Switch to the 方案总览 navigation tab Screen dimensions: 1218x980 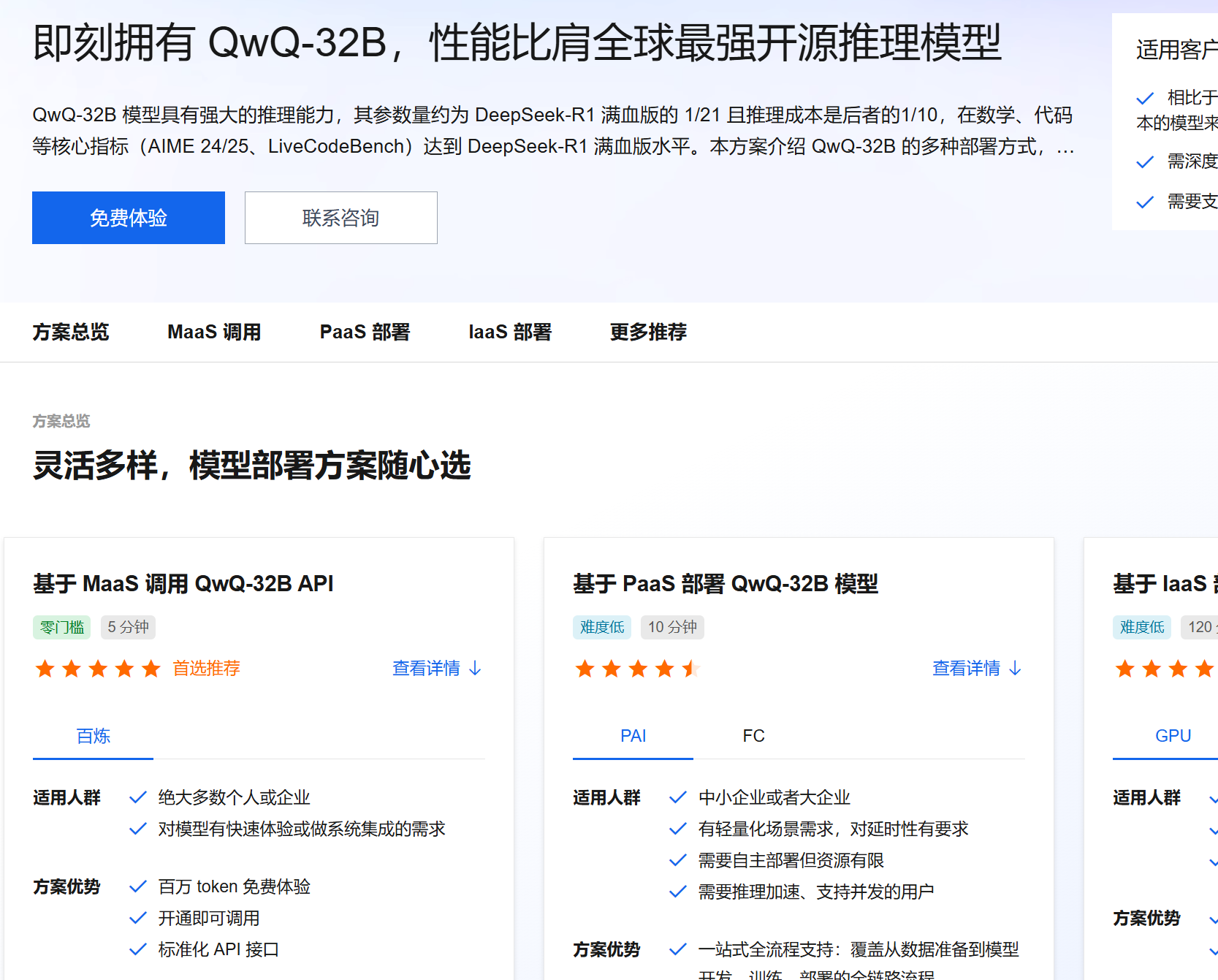pos(71,332)
